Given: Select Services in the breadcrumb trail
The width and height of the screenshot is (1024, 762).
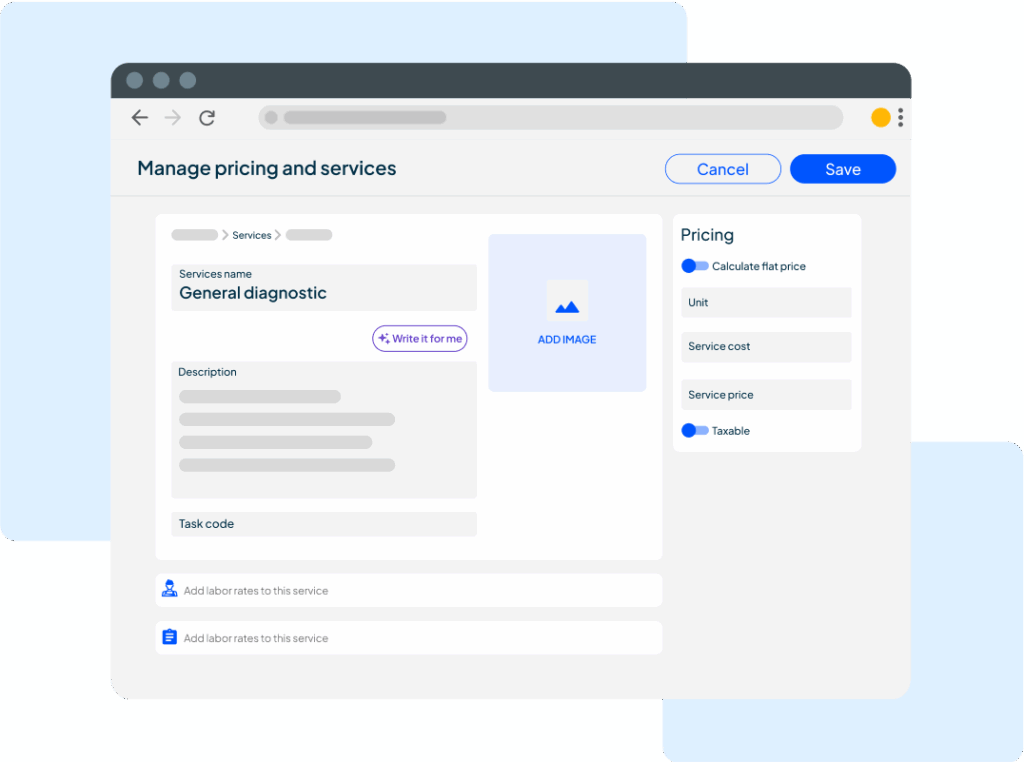Looking at the screenshot, I should [x=252, y=234].
